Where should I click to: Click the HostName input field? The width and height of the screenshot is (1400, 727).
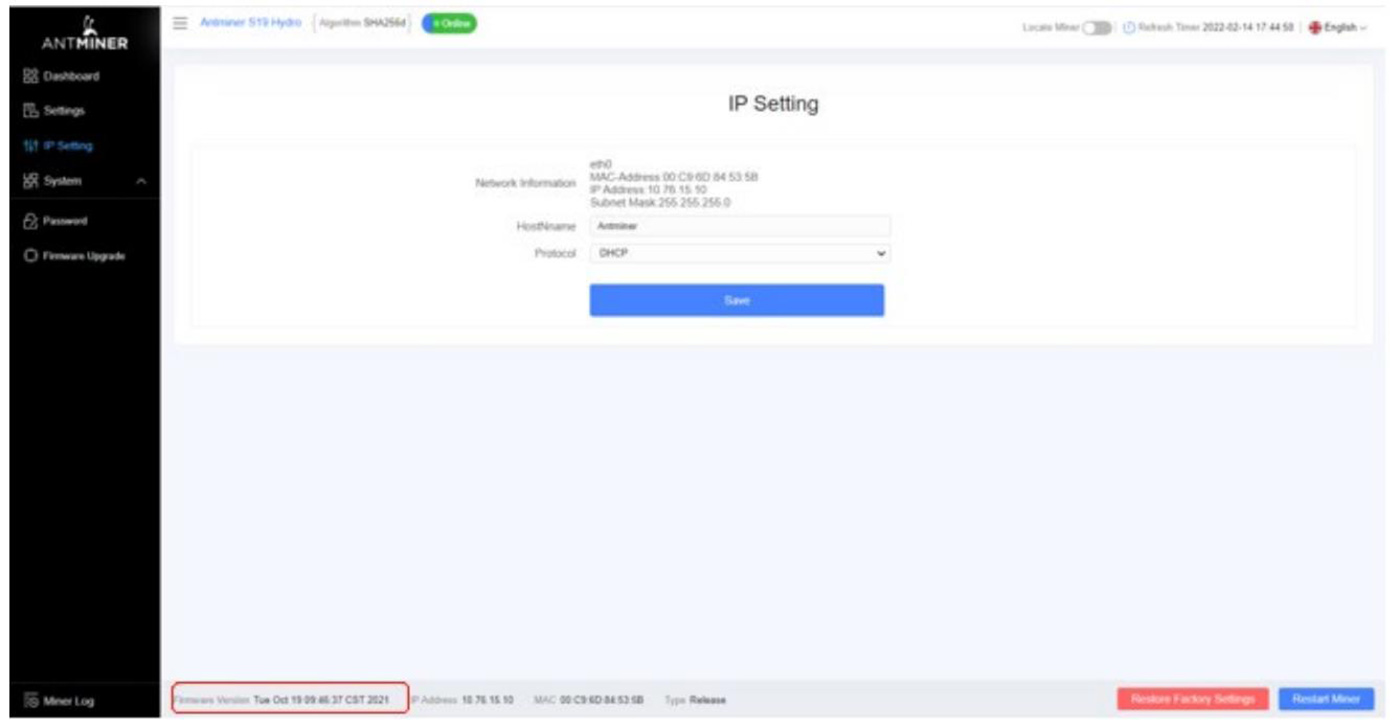click(739, 226)
